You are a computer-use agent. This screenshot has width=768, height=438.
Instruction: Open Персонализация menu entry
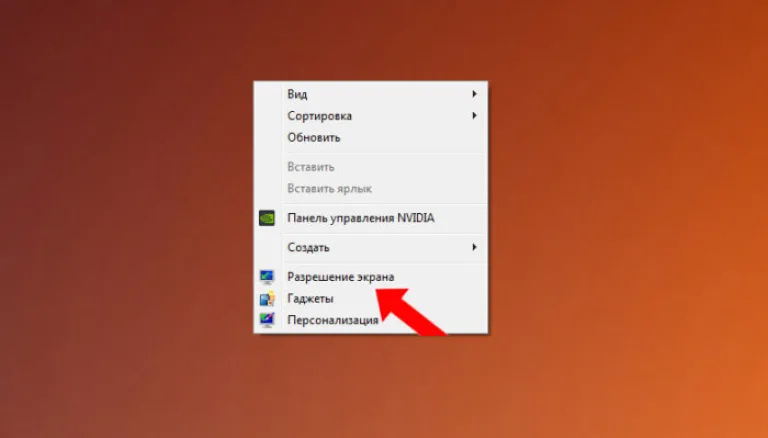[x=370, y=320]
